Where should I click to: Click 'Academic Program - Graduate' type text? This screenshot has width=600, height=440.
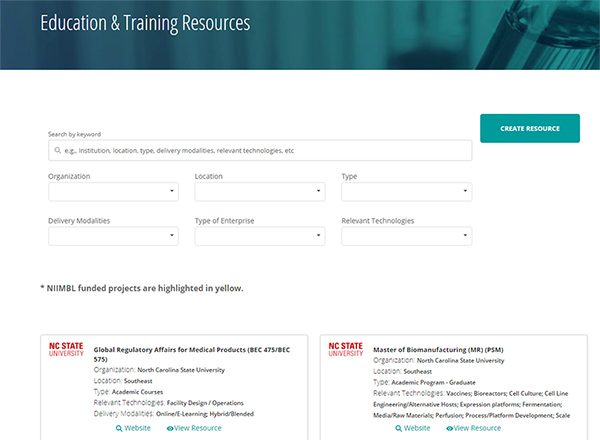point(433,382)
